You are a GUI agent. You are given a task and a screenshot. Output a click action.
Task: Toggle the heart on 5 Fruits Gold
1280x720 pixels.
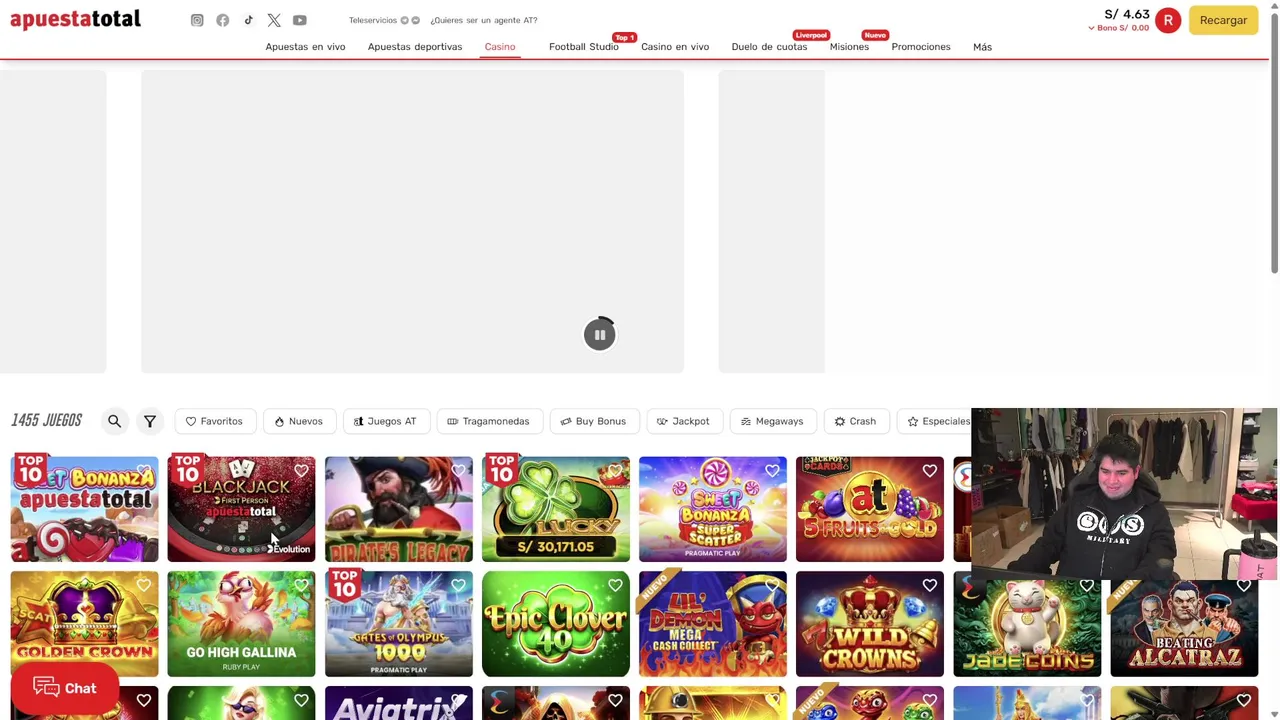pyautogui.click(x=929, y=471)
